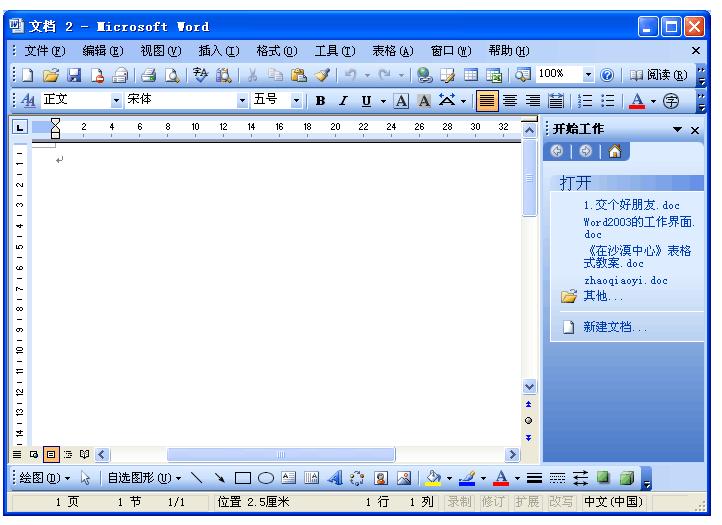The width and height of the screenshot is (722, 525).
Task: Click the 其他... link in task pane
Action: 603,296
